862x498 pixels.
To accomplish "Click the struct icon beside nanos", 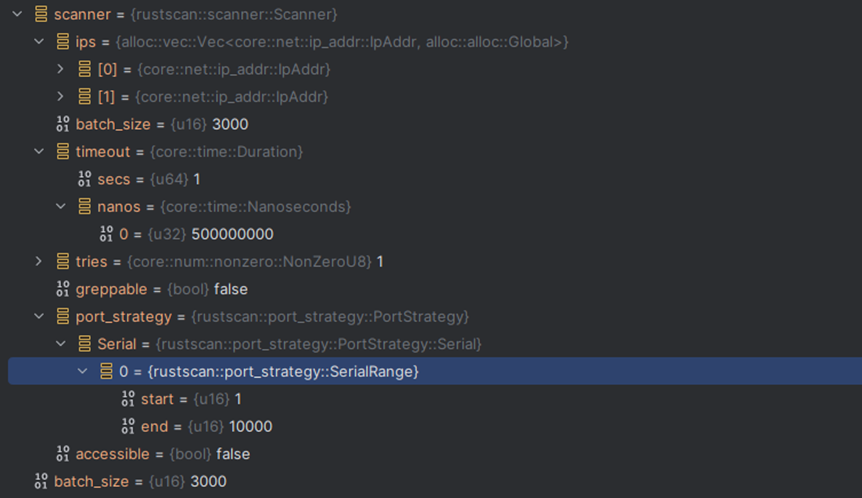I will 85,206.
